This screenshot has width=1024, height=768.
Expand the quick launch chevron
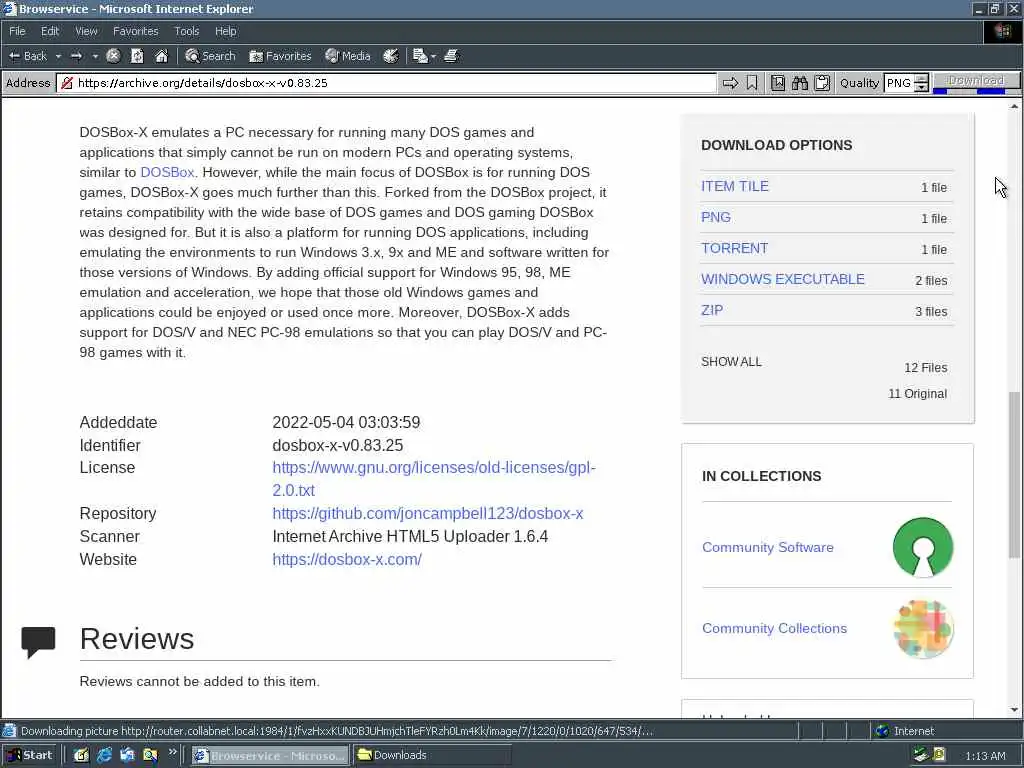[172, 753]
